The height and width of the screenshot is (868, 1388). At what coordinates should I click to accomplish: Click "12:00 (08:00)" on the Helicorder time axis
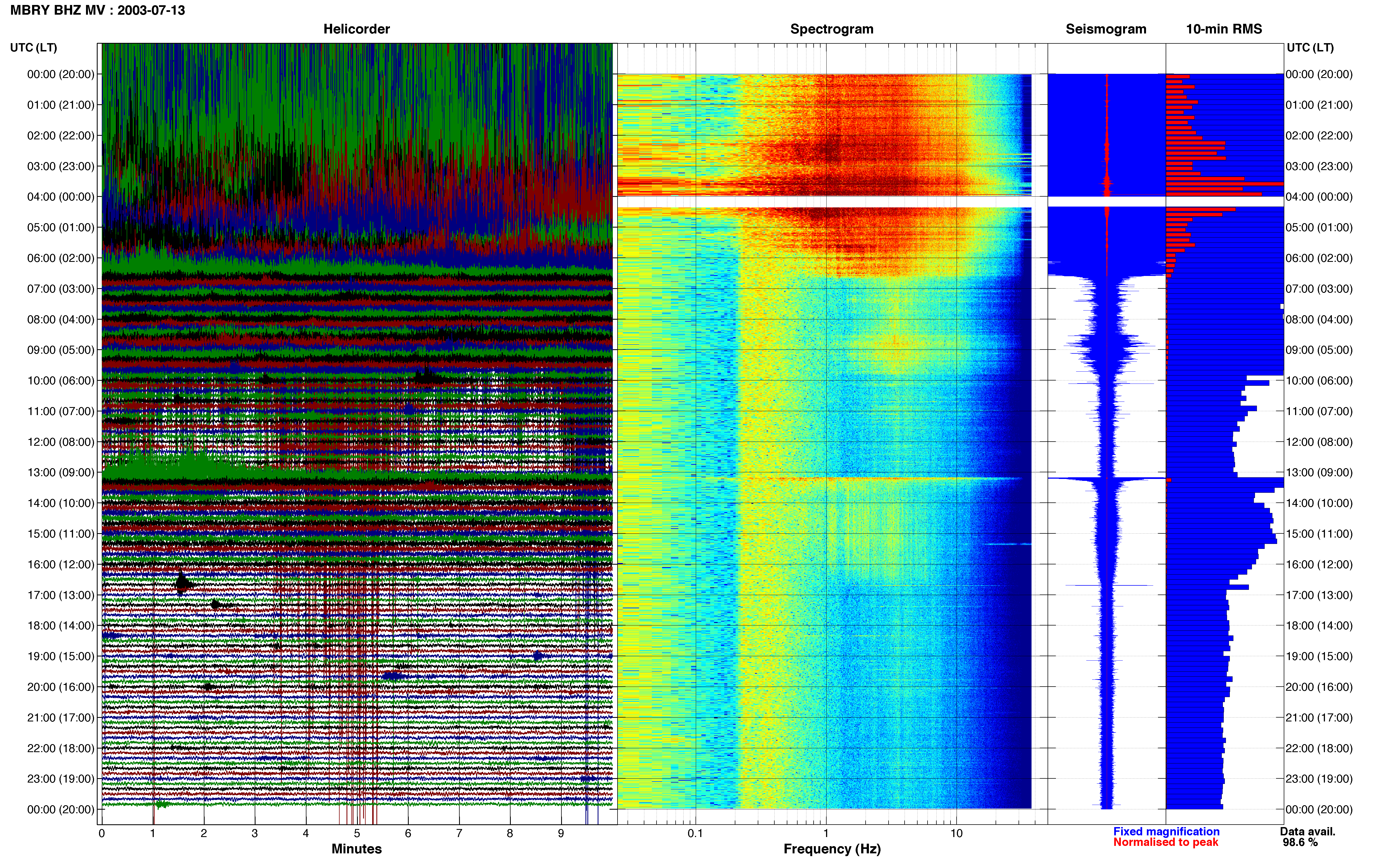point(61,442)
